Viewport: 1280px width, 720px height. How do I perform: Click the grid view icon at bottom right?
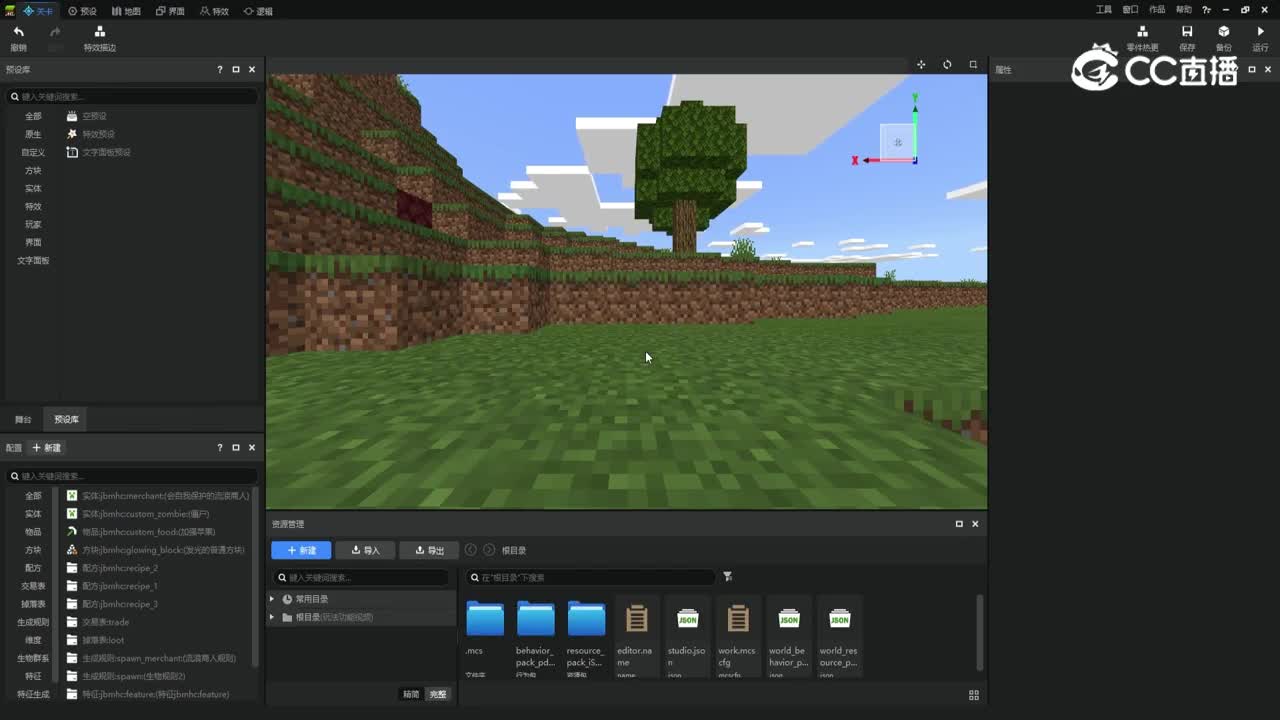click(974, 695)
